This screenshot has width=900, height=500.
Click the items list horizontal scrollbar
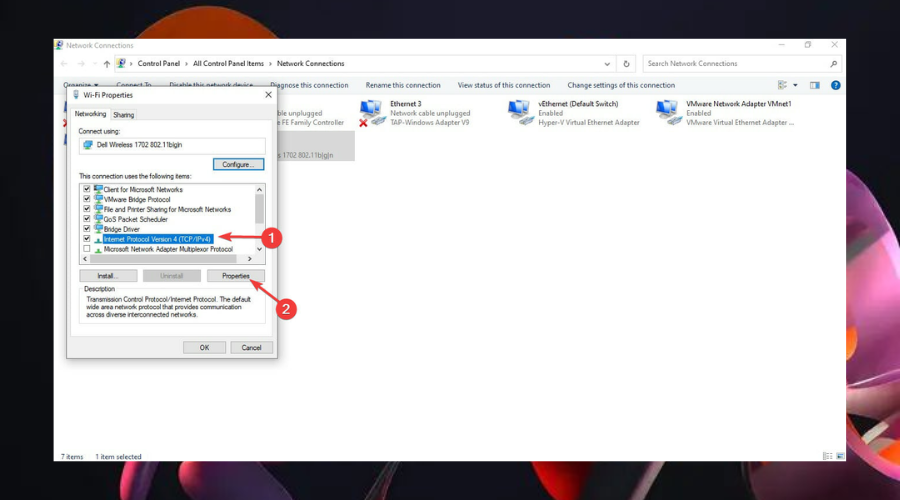[163, 259]
